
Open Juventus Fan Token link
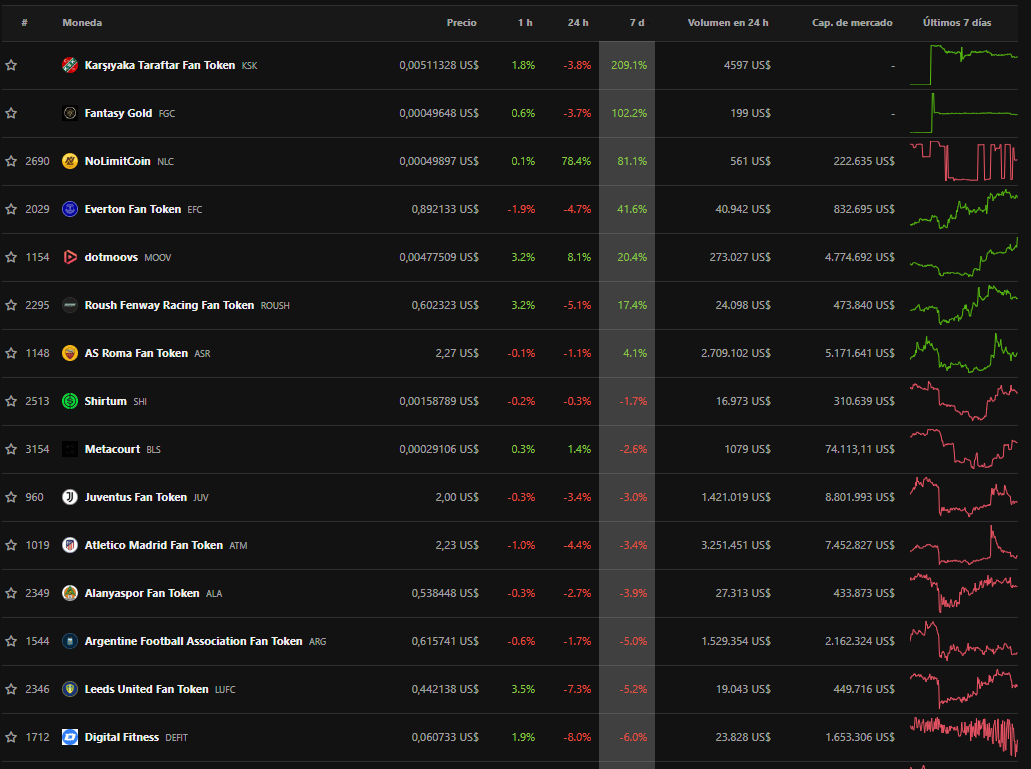pyautogui.click(x=135, y=497)
